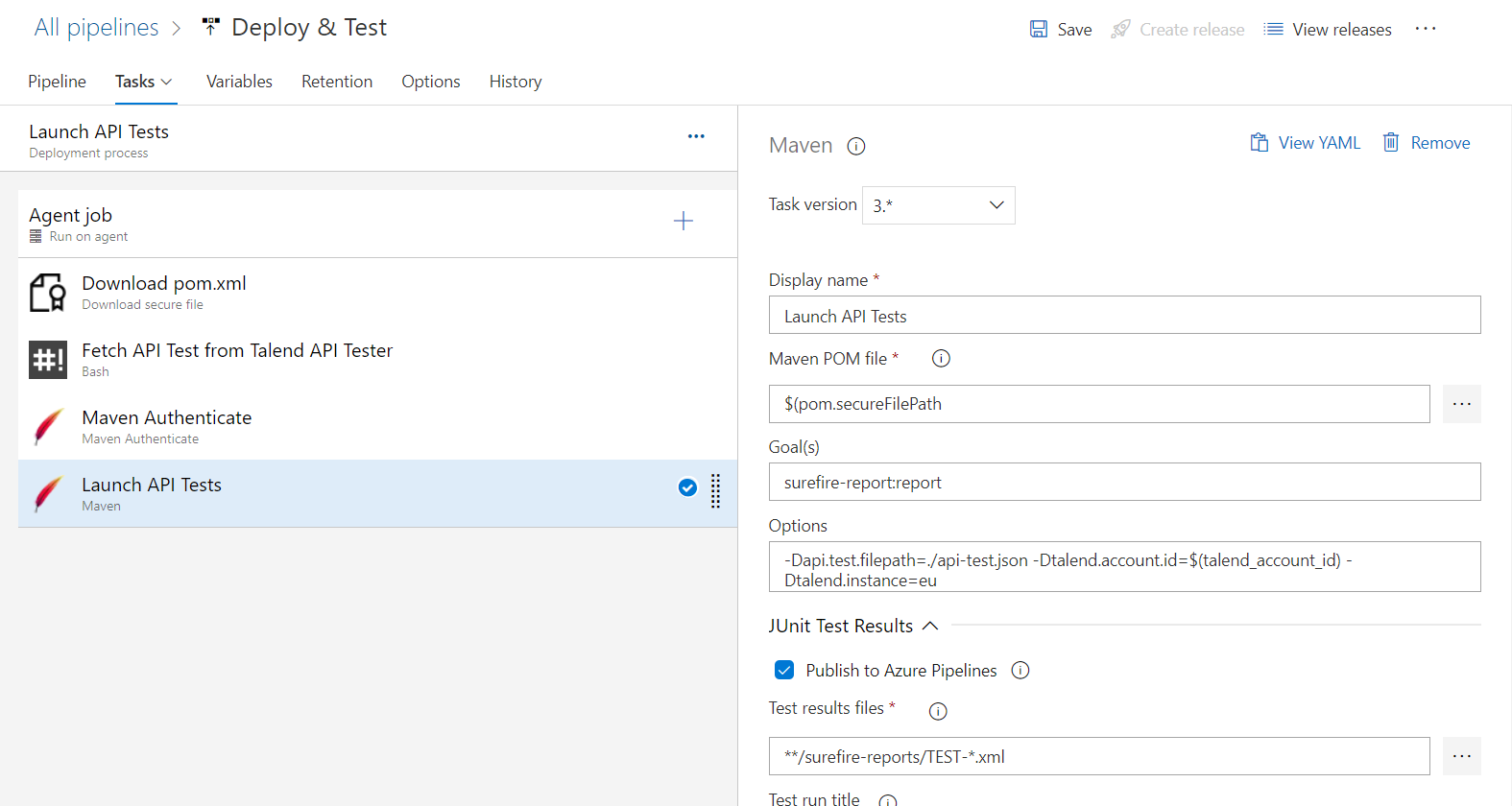The width and height of the screenshot is (1512, 806).
Task: Remove the Maven task
Action: pos(1427,143)
